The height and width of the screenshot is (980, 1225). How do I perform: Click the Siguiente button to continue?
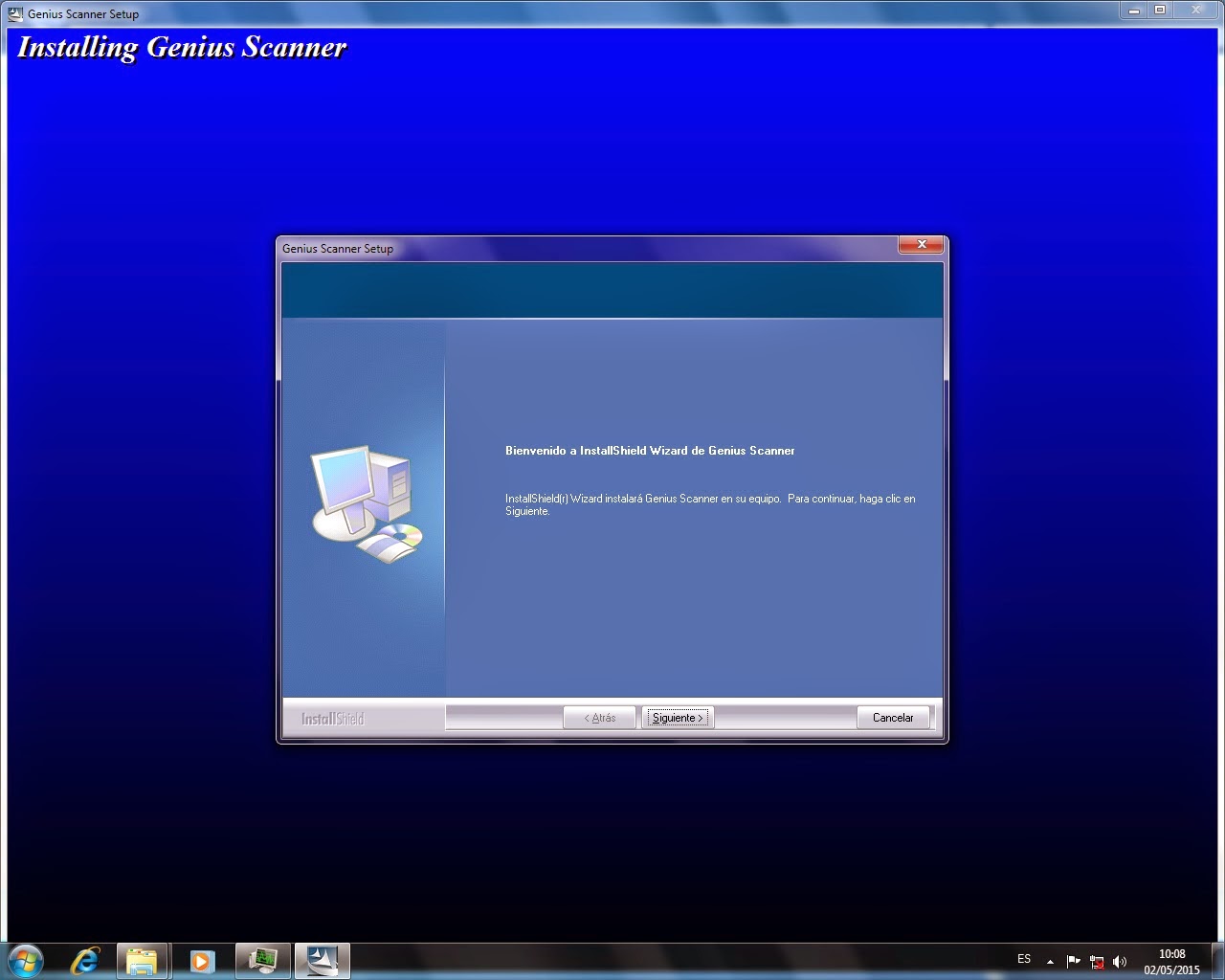[x=678, y=718]
